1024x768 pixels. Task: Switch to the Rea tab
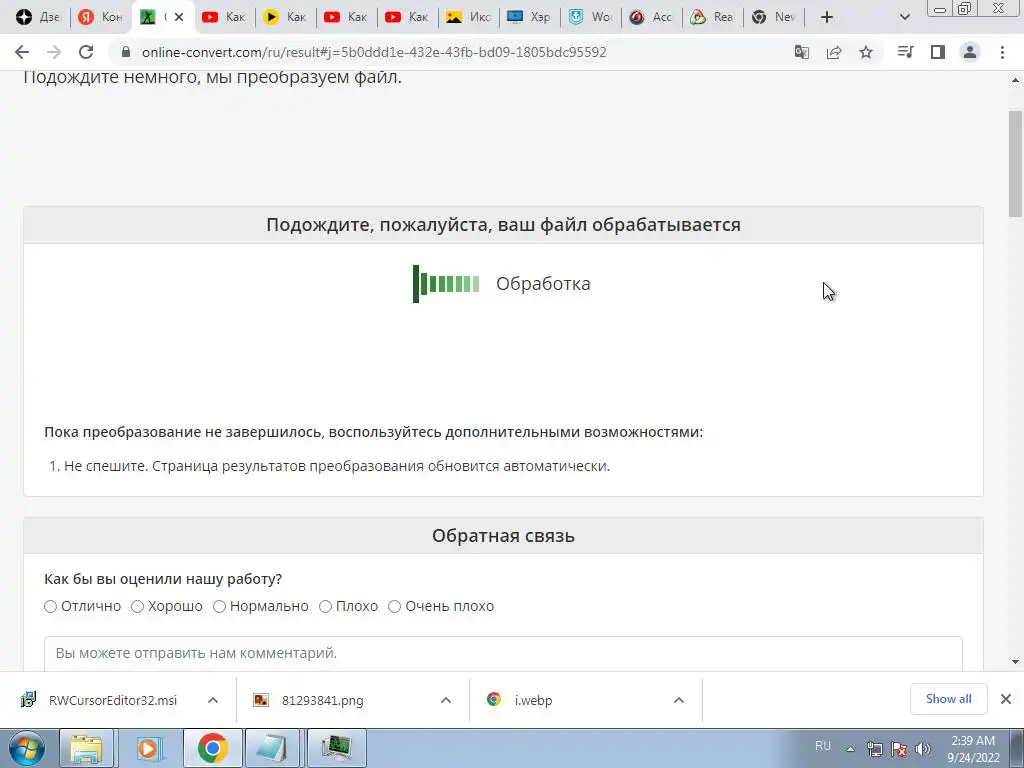tap(712, 17)
